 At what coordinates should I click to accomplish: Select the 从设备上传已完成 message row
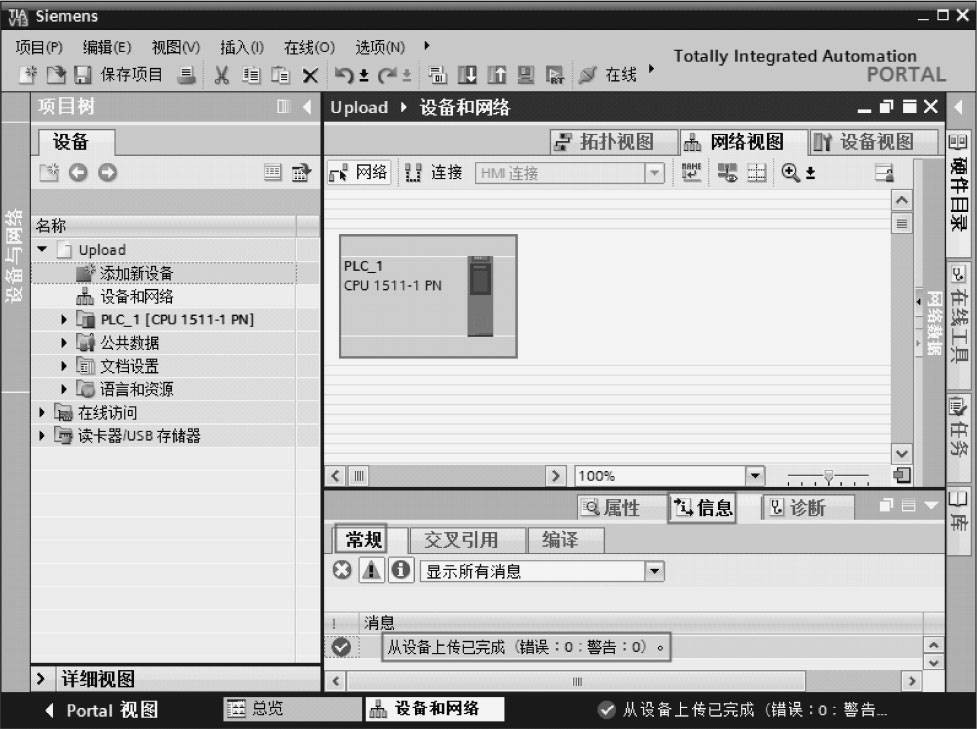[x=623, y=647]
